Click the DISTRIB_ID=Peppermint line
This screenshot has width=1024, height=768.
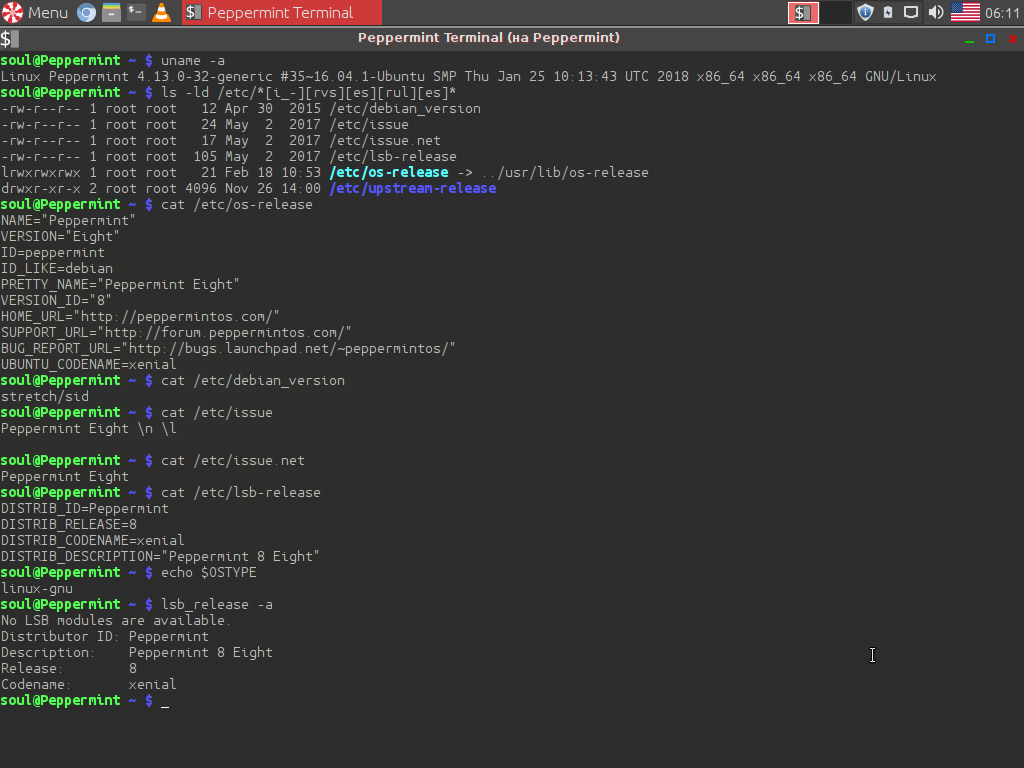pos(85,509)
